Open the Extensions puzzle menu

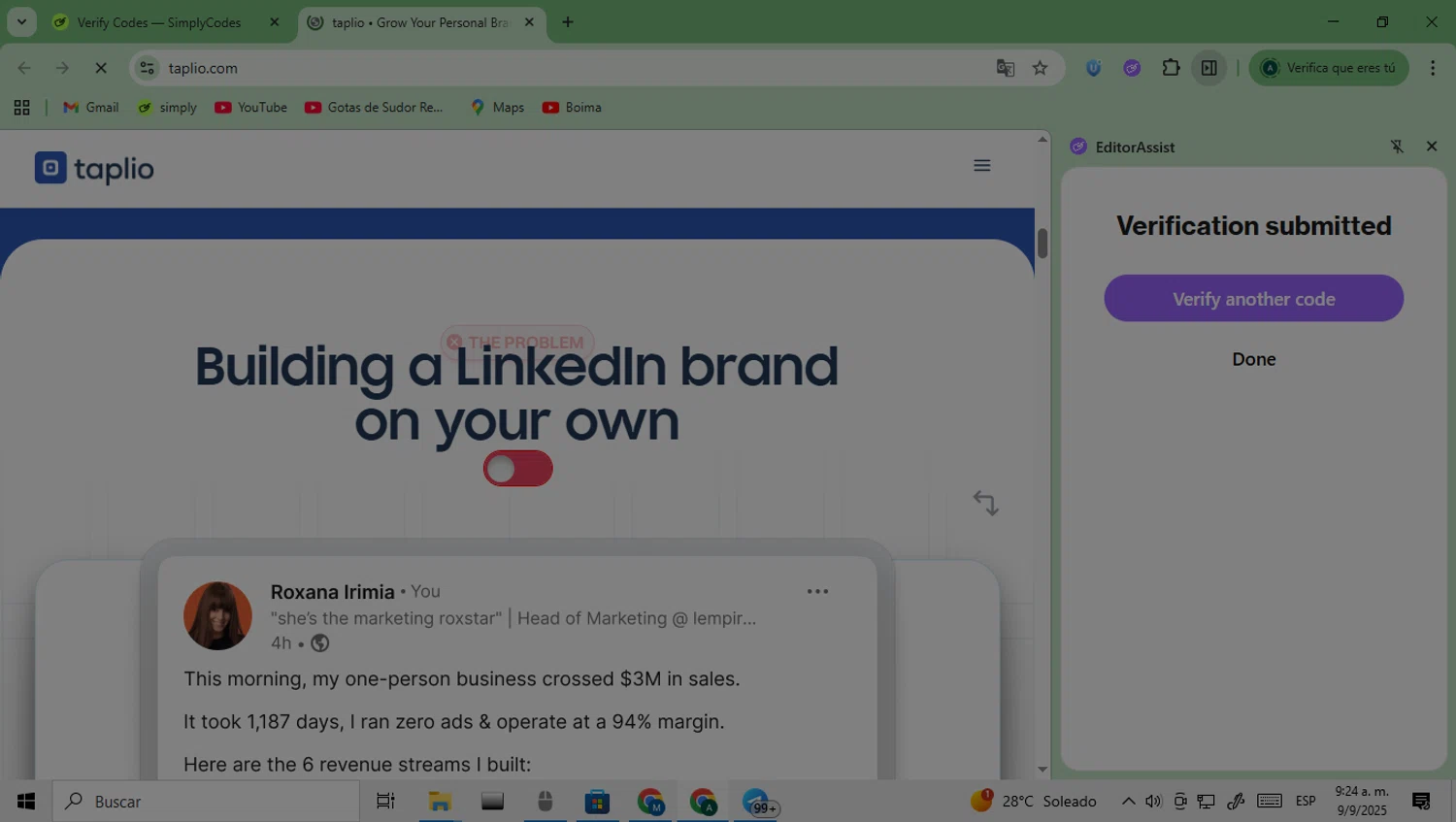pyautogui.click(x=1171, y=68)
